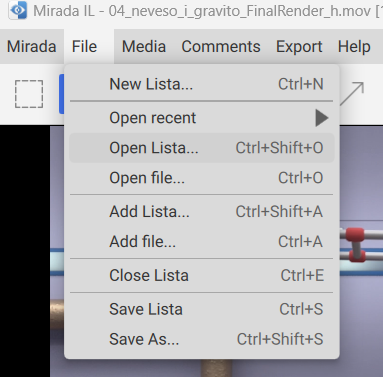This screenshot has height=377, width=383.
Task: Expand the Open recent submenu arrow
Action: coord(322,118)
